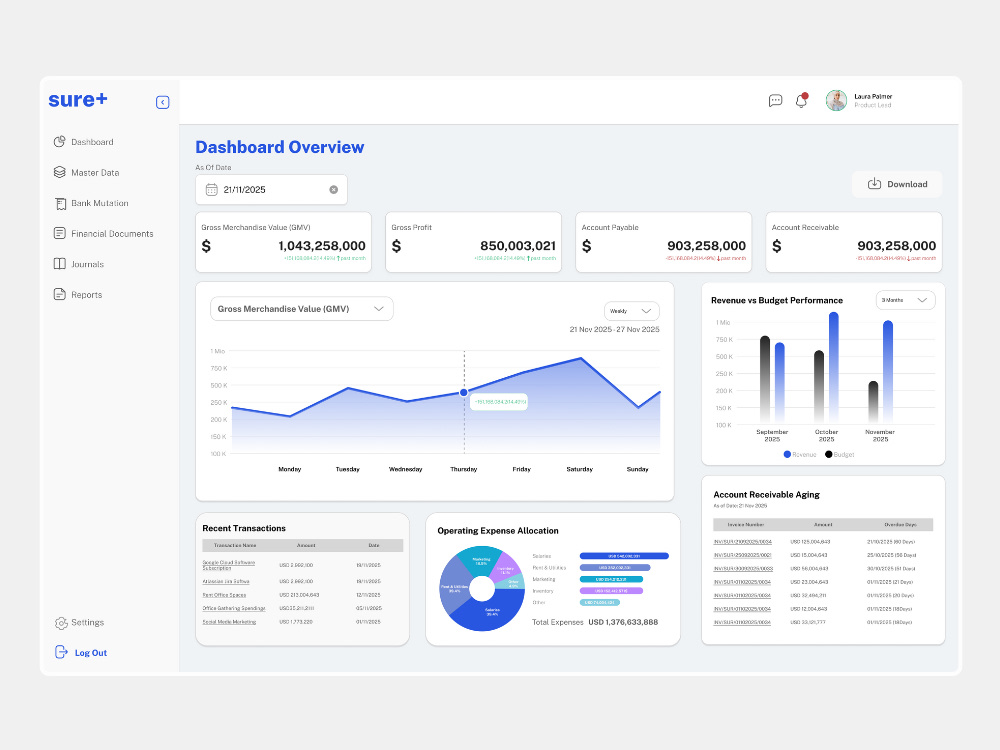
Task: Open the Weekly period dropdown
Action: click(x=631, y=311)
